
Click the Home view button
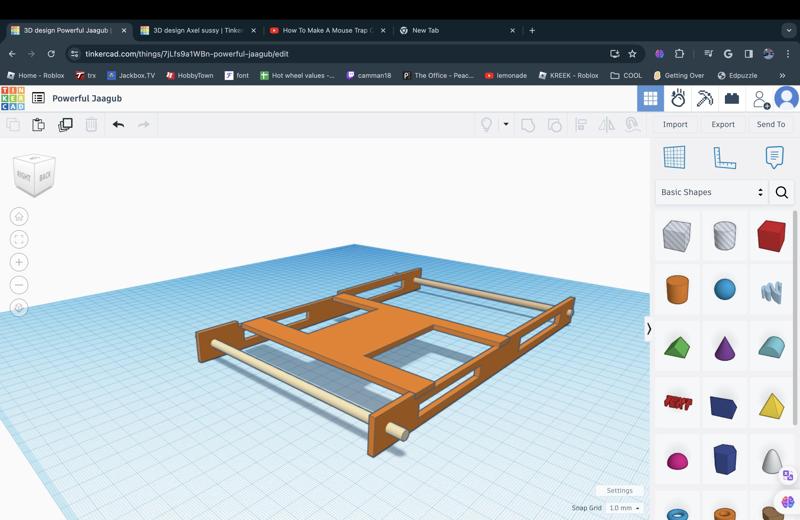[19, 216]
